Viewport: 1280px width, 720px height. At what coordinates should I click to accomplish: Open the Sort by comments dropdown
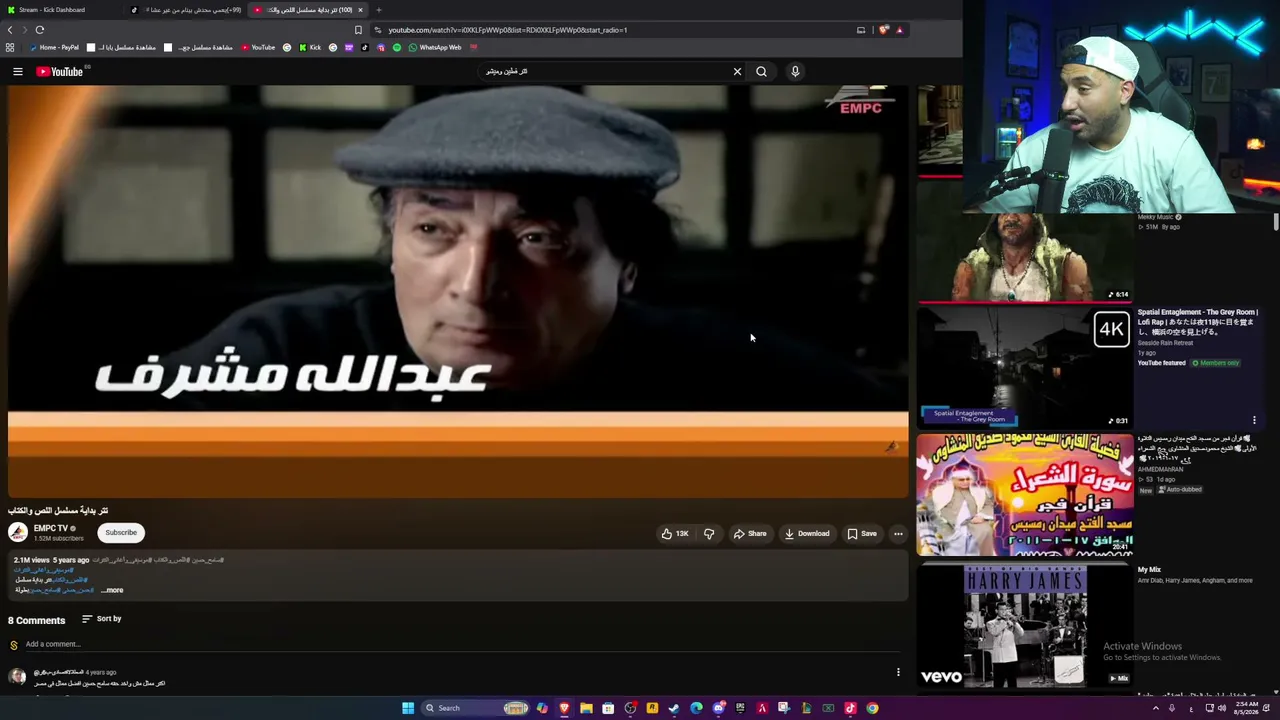point(101,619)
